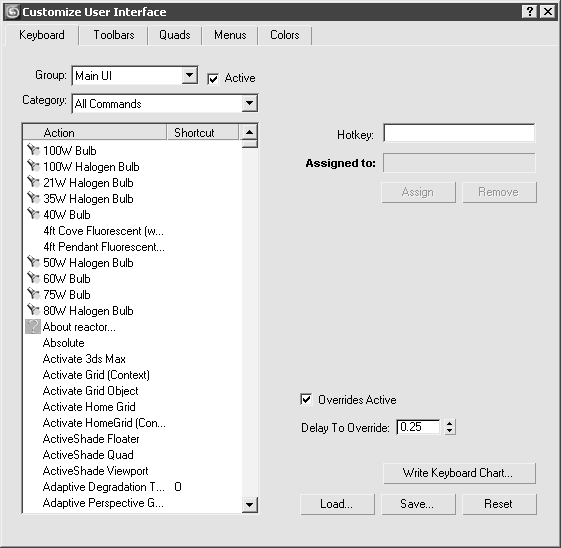This screenshot has width=561, height=548.
Task: Expand the Category dropdown showing All Commands
Action: pos(249,103)
